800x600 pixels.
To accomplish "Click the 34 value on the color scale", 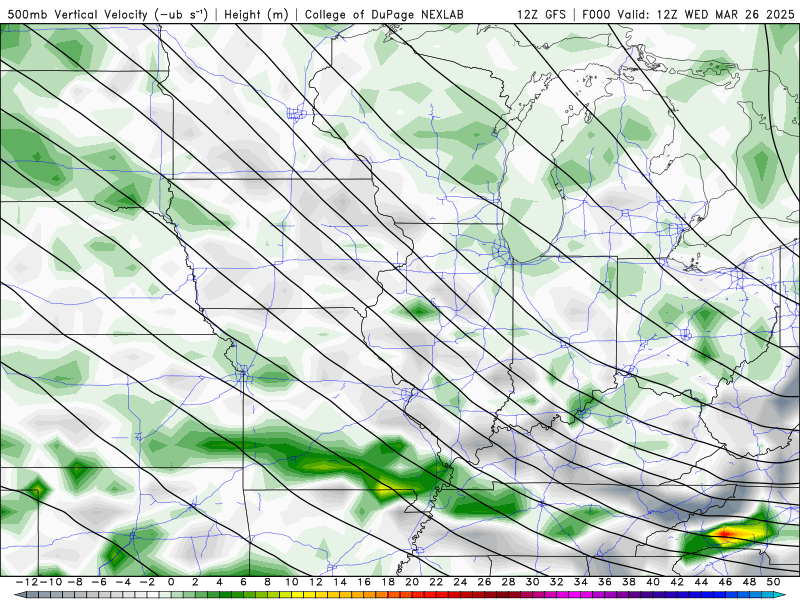I will pos(581,582).
